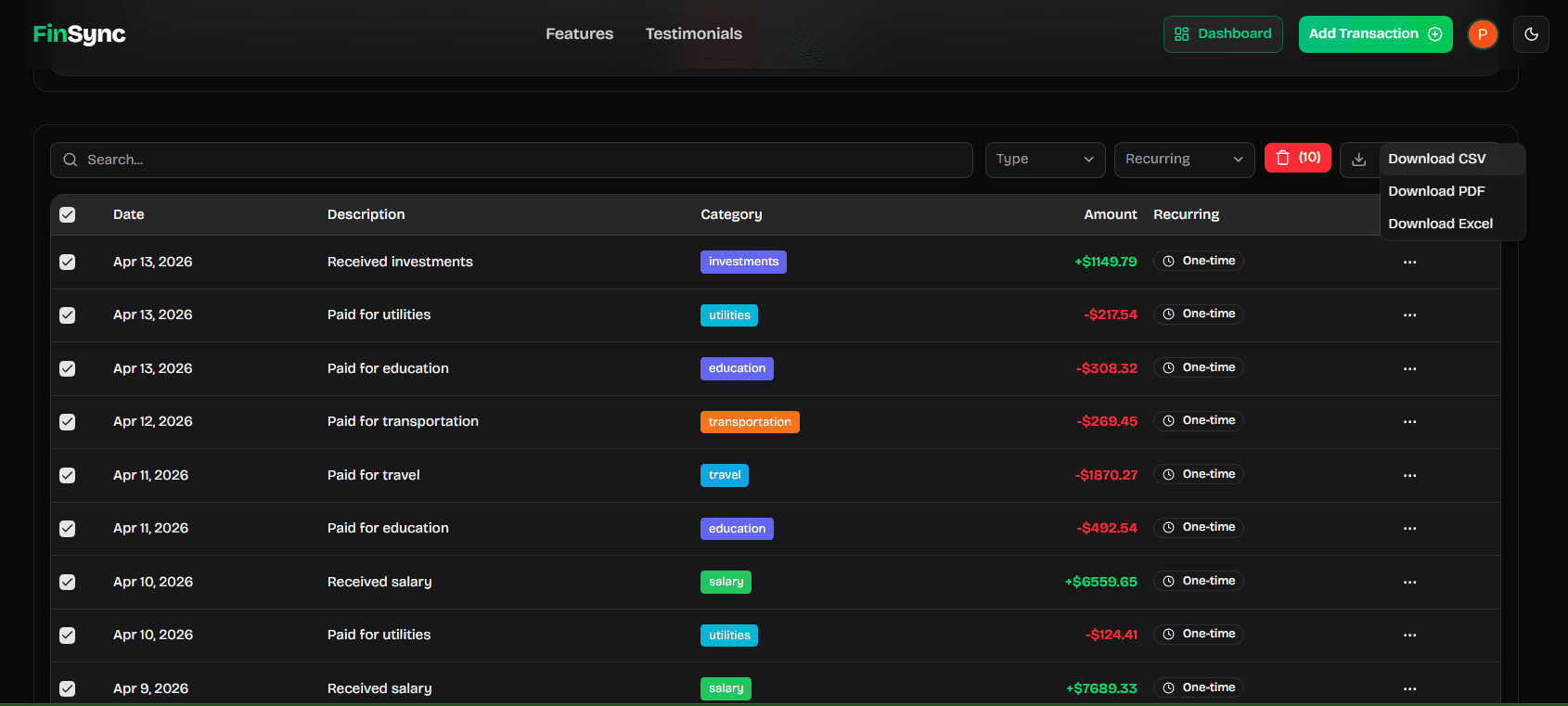Toggle the select-all header checkbox
Viewport: 1568px width, 706px height.
(x=67, y=214)
